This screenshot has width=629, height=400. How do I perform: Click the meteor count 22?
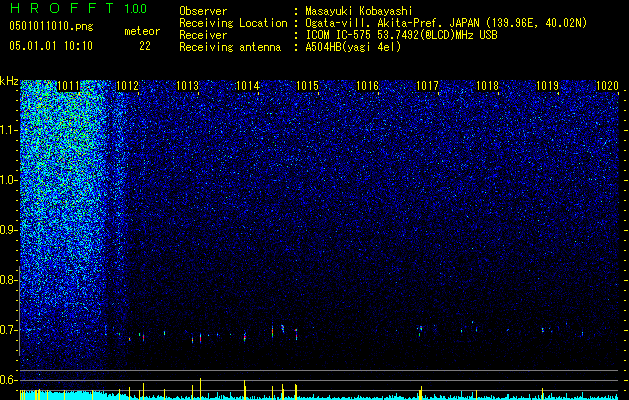[x=145, y=46]
